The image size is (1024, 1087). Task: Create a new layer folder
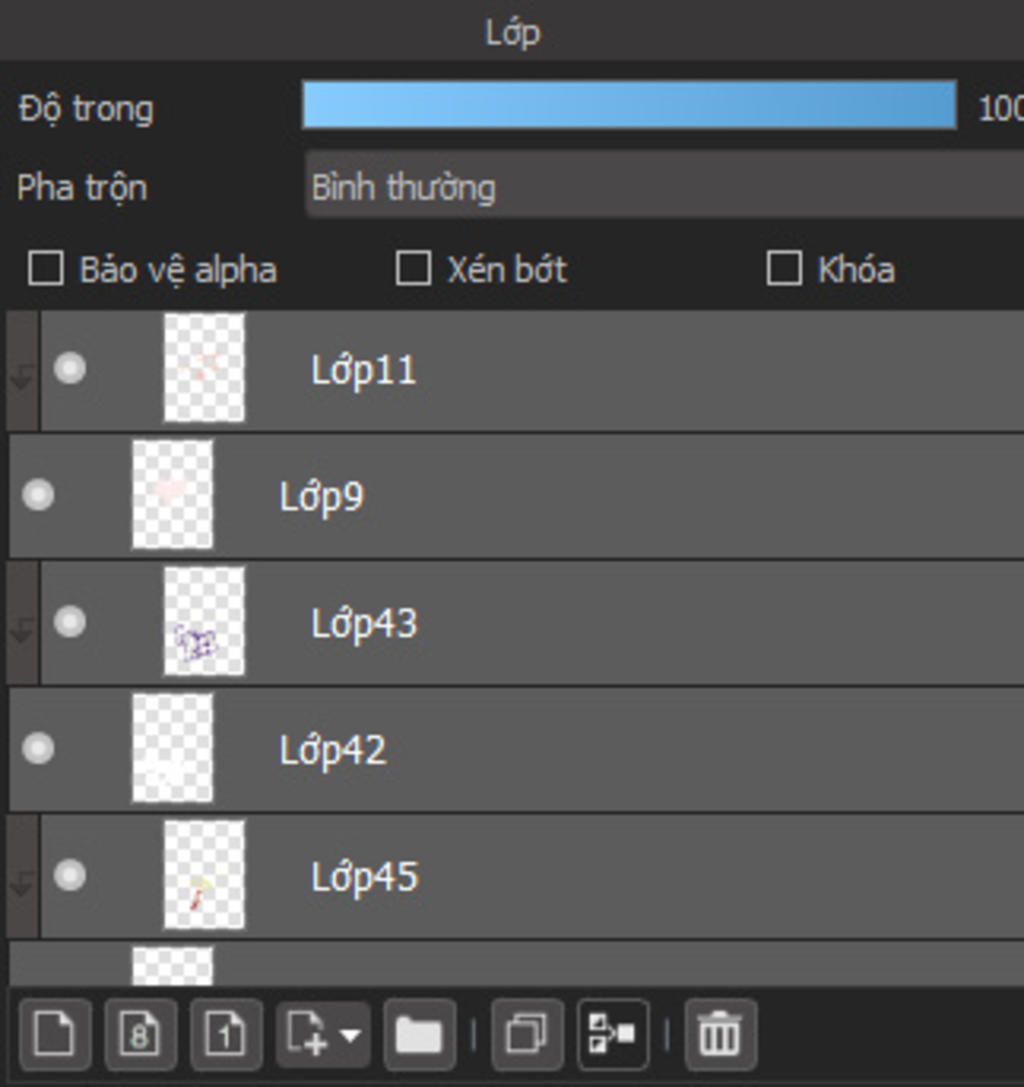pos(419,1033)
